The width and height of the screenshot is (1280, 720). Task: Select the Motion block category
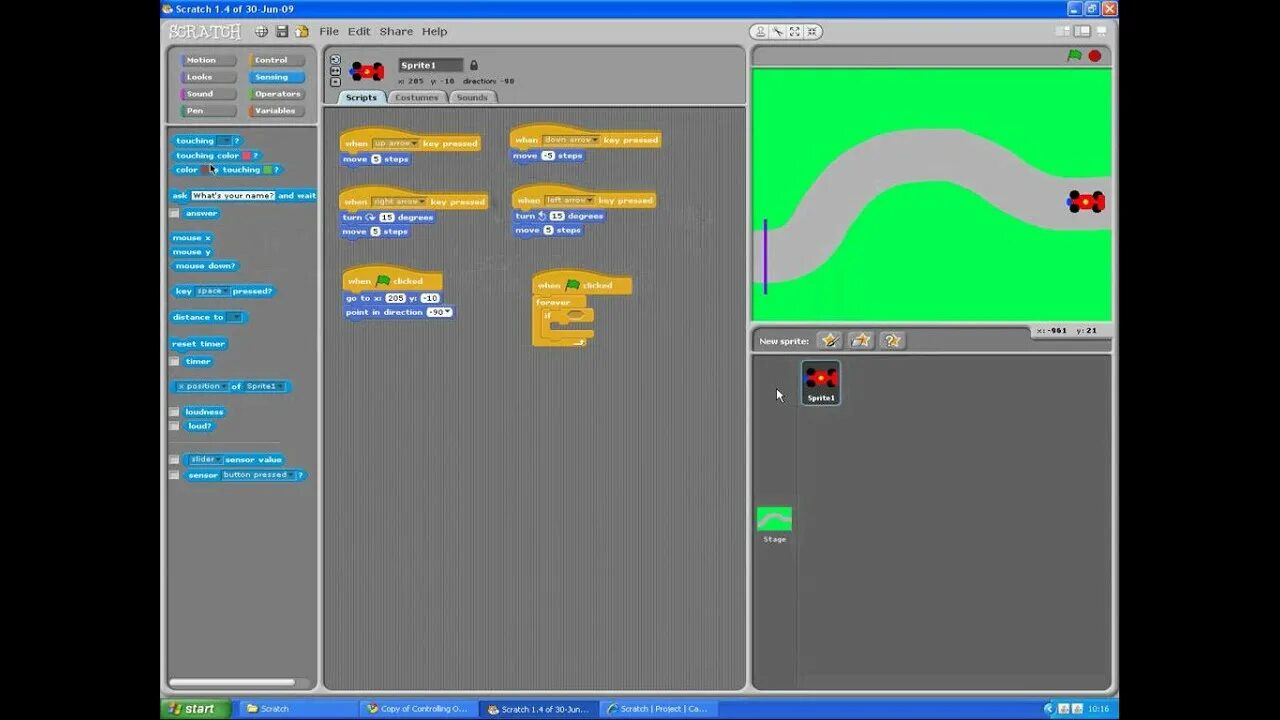click(x=208, y=60)
